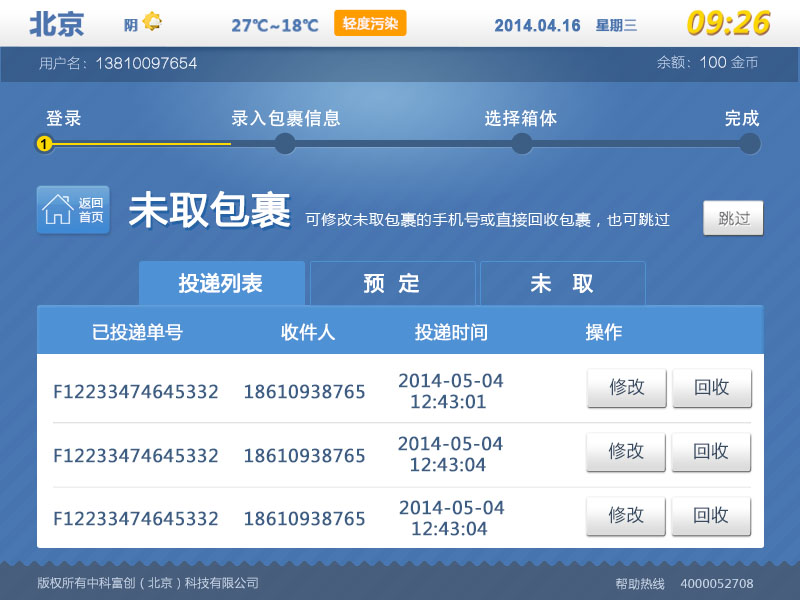Click the 选择箱体 step node
This screenshot has height=600, width=800.
click(x=521, y=144)
